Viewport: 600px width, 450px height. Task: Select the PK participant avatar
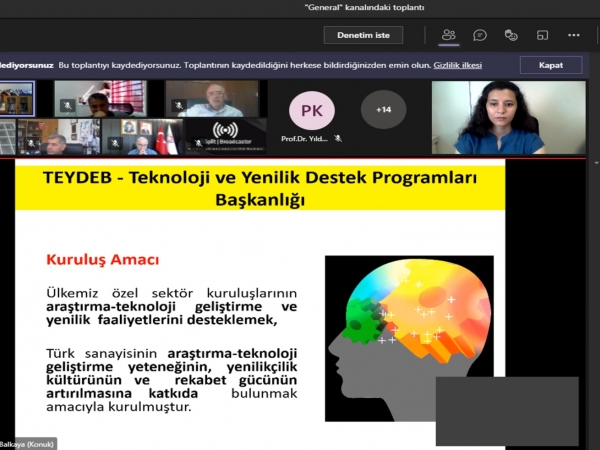pos(312,111)
